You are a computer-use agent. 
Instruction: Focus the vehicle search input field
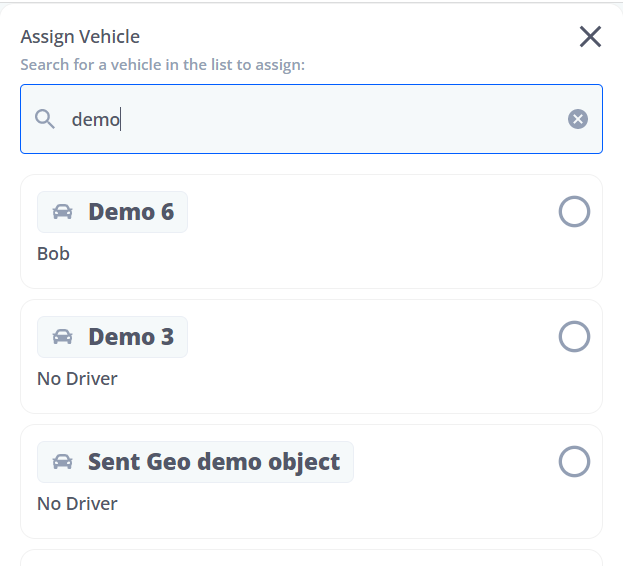pyautogui.click(x=312, y=119)
